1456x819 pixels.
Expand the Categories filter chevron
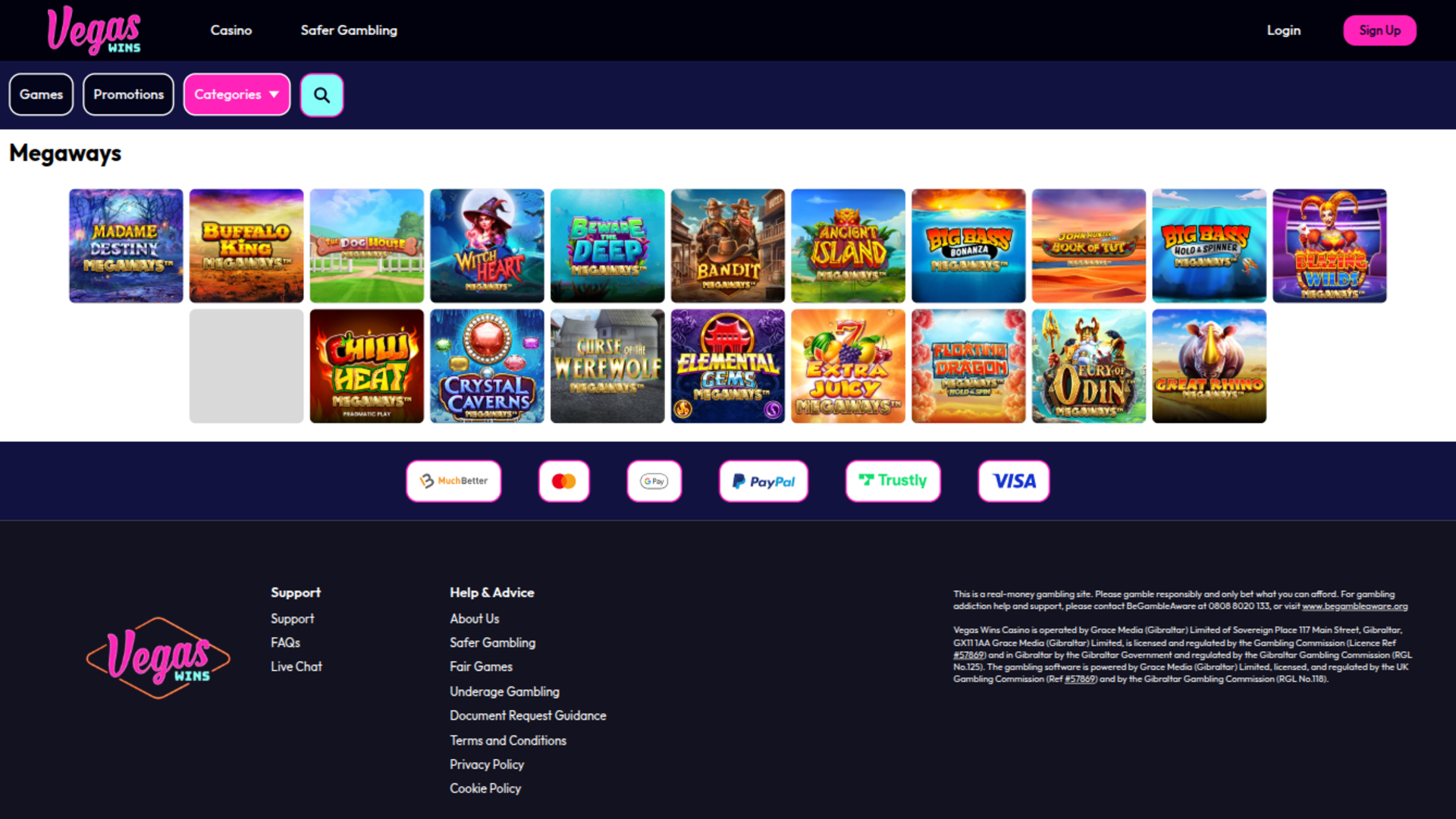pyautogui.click(x=273, y=94)
